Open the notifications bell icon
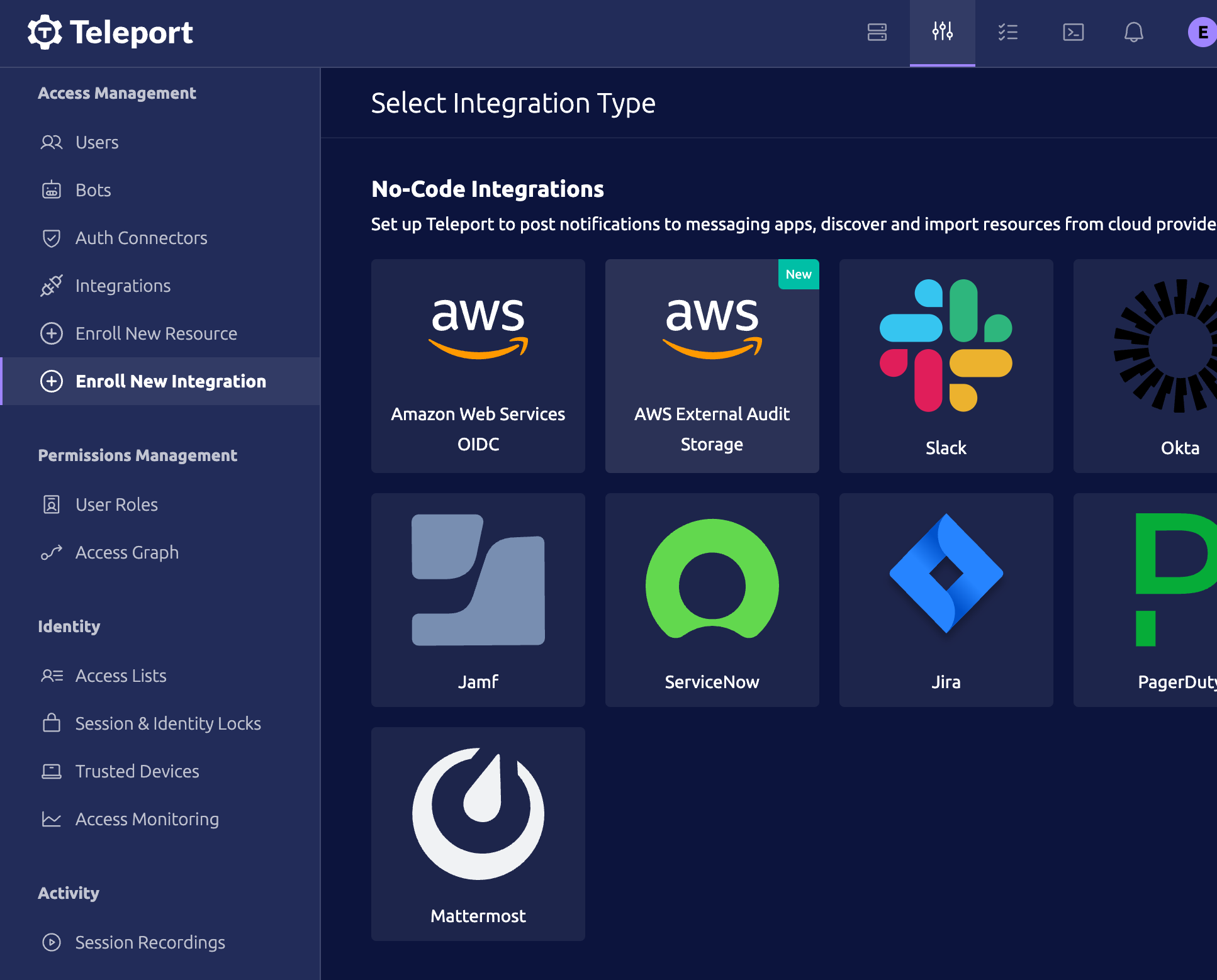 pyautogui.click(x=1133, y=32)
